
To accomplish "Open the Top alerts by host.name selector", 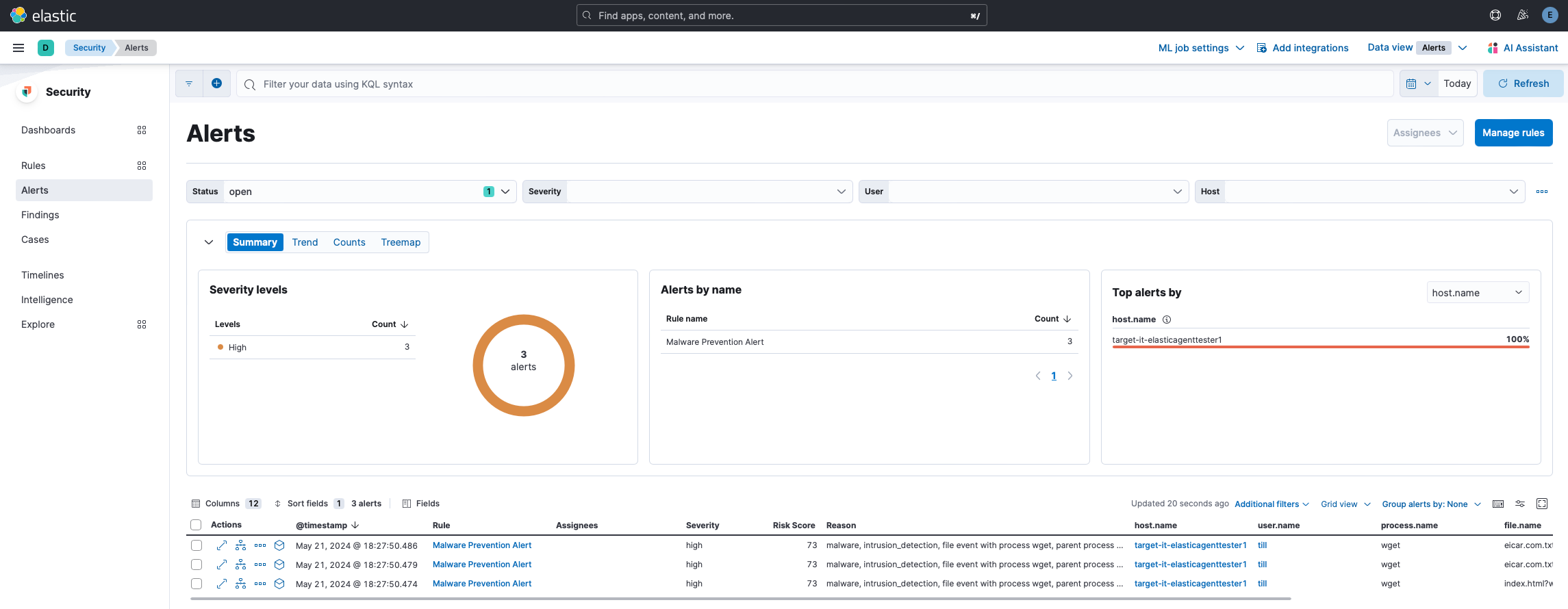I will pos(1477,293).
